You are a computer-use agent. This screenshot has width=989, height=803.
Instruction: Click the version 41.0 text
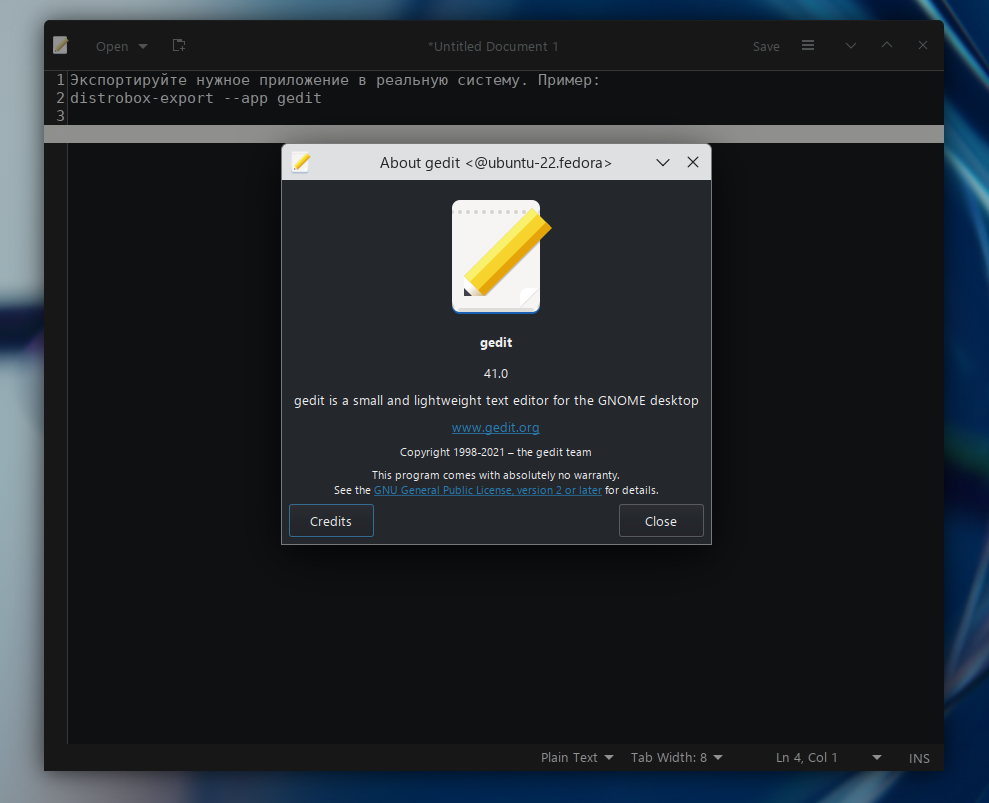tap(496, 373)
